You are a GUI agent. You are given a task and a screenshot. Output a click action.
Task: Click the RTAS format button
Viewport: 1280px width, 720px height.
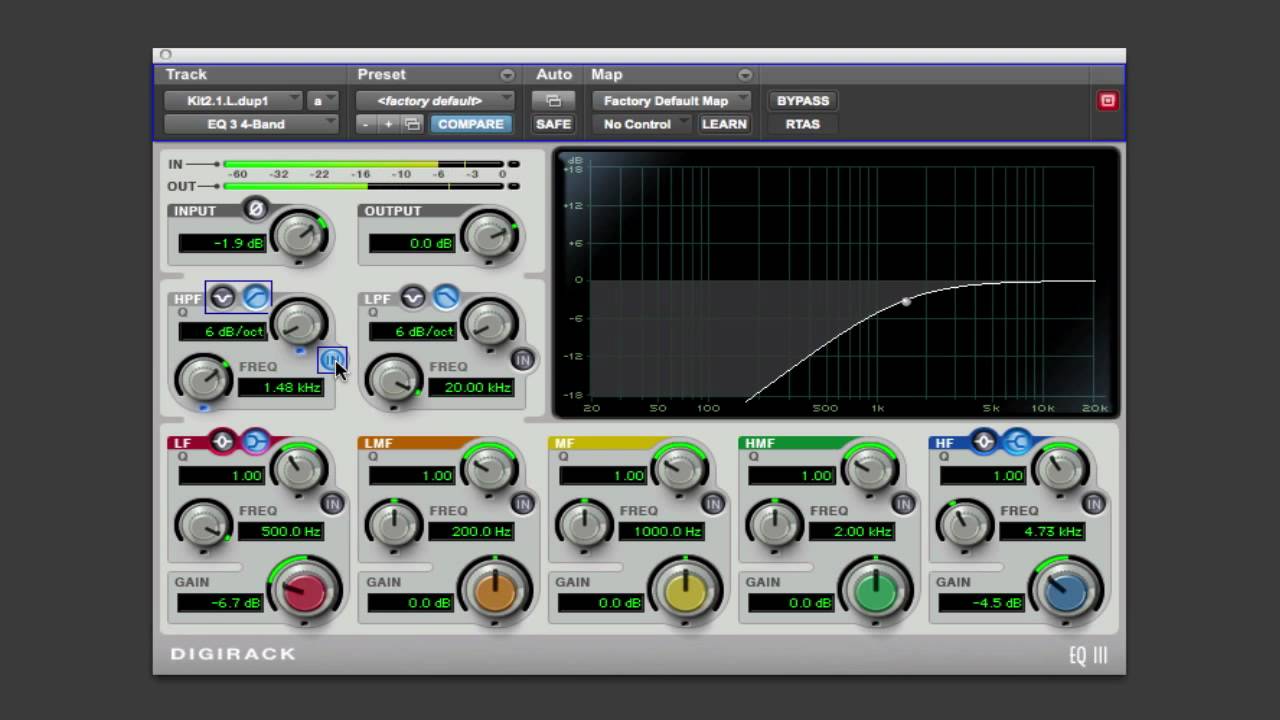pyautogui.click(x=803, y=124)
